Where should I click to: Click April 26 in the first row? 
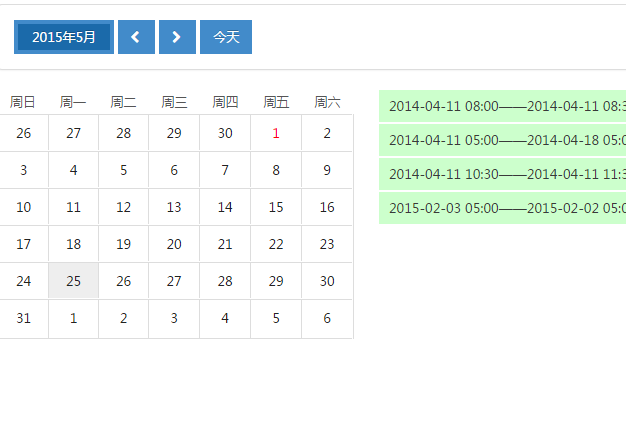coord(24,133)
